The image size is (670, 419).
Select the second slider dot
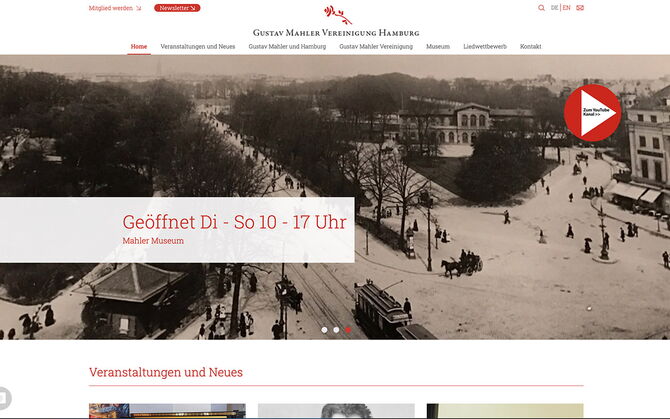(x=336, y=330)
